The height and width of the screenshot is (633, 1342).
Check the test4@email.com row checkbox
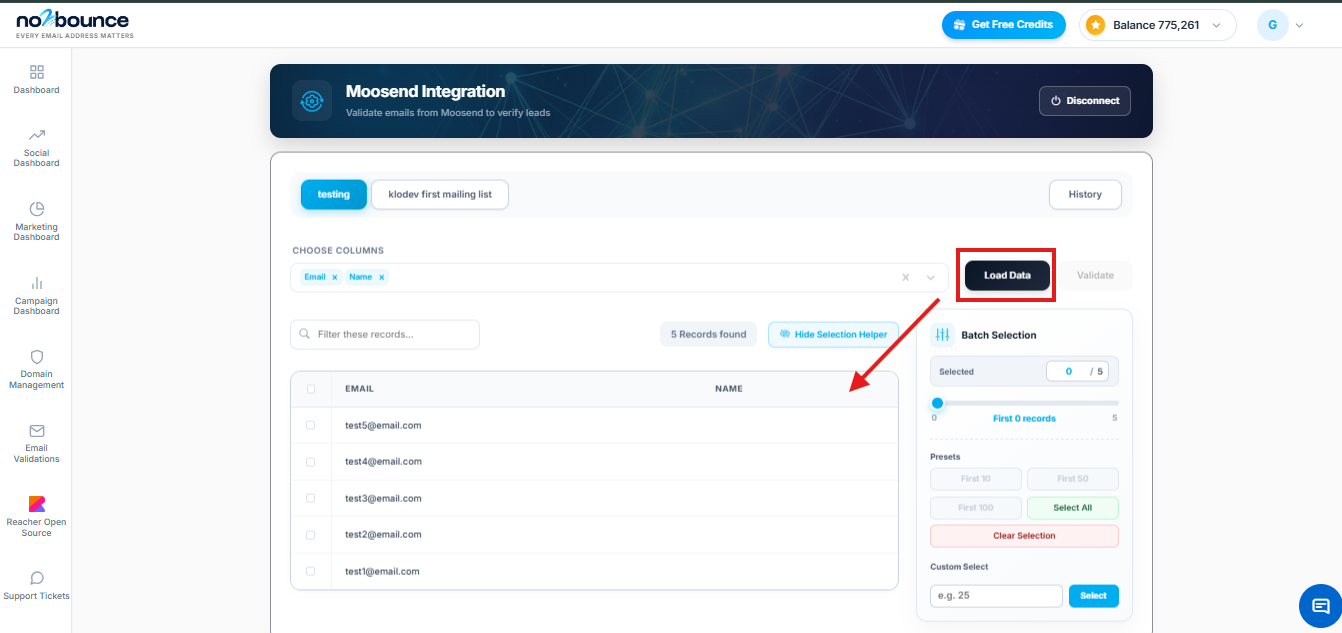point(310,462)
